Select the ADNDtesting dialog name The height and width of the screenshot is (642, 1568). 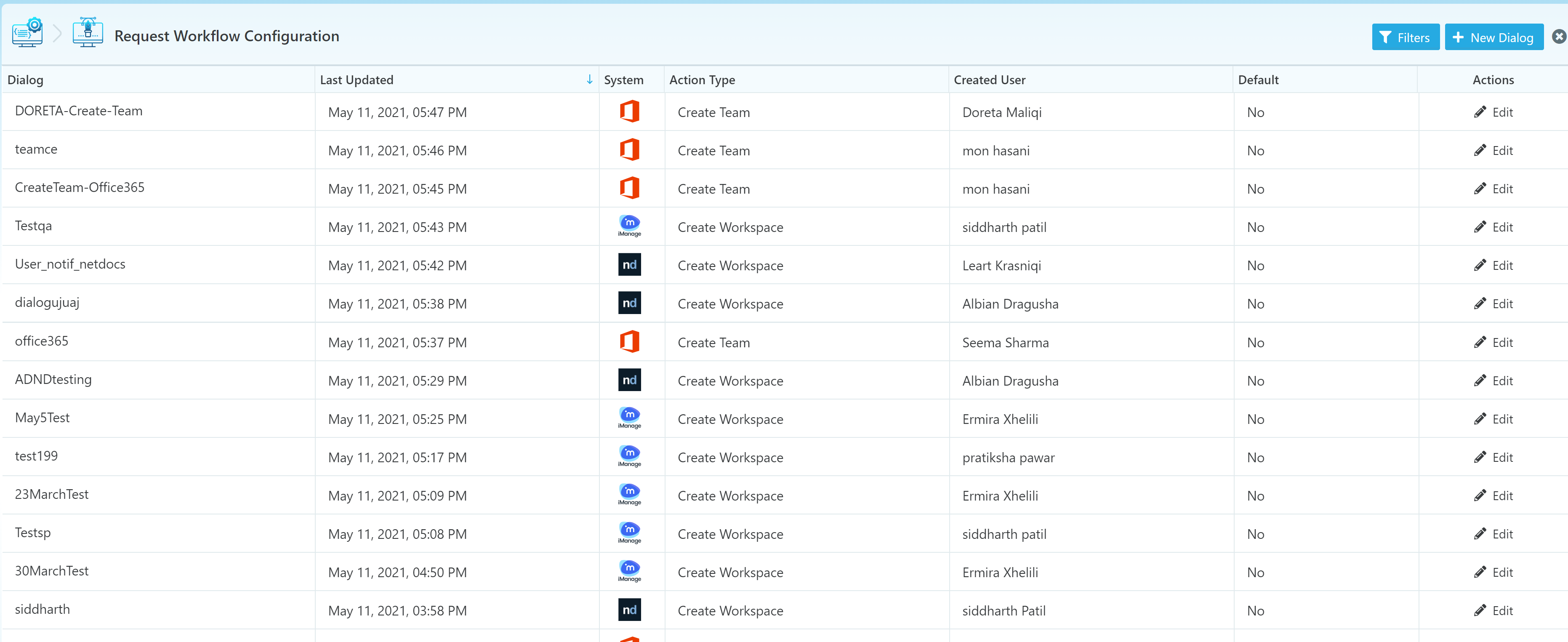point(53,379)
